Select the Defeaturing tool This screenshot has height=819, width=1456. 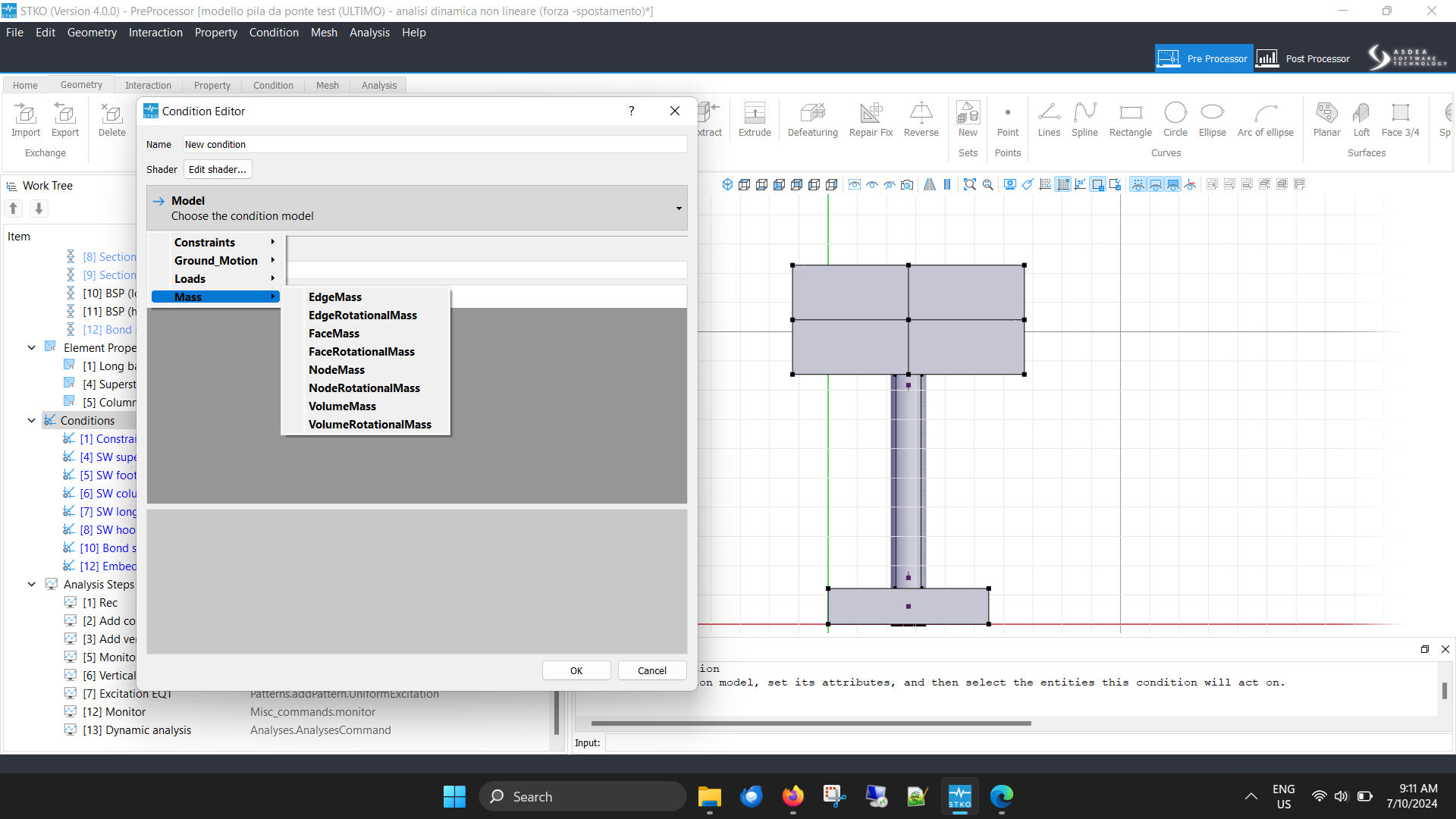pos(812,120)
